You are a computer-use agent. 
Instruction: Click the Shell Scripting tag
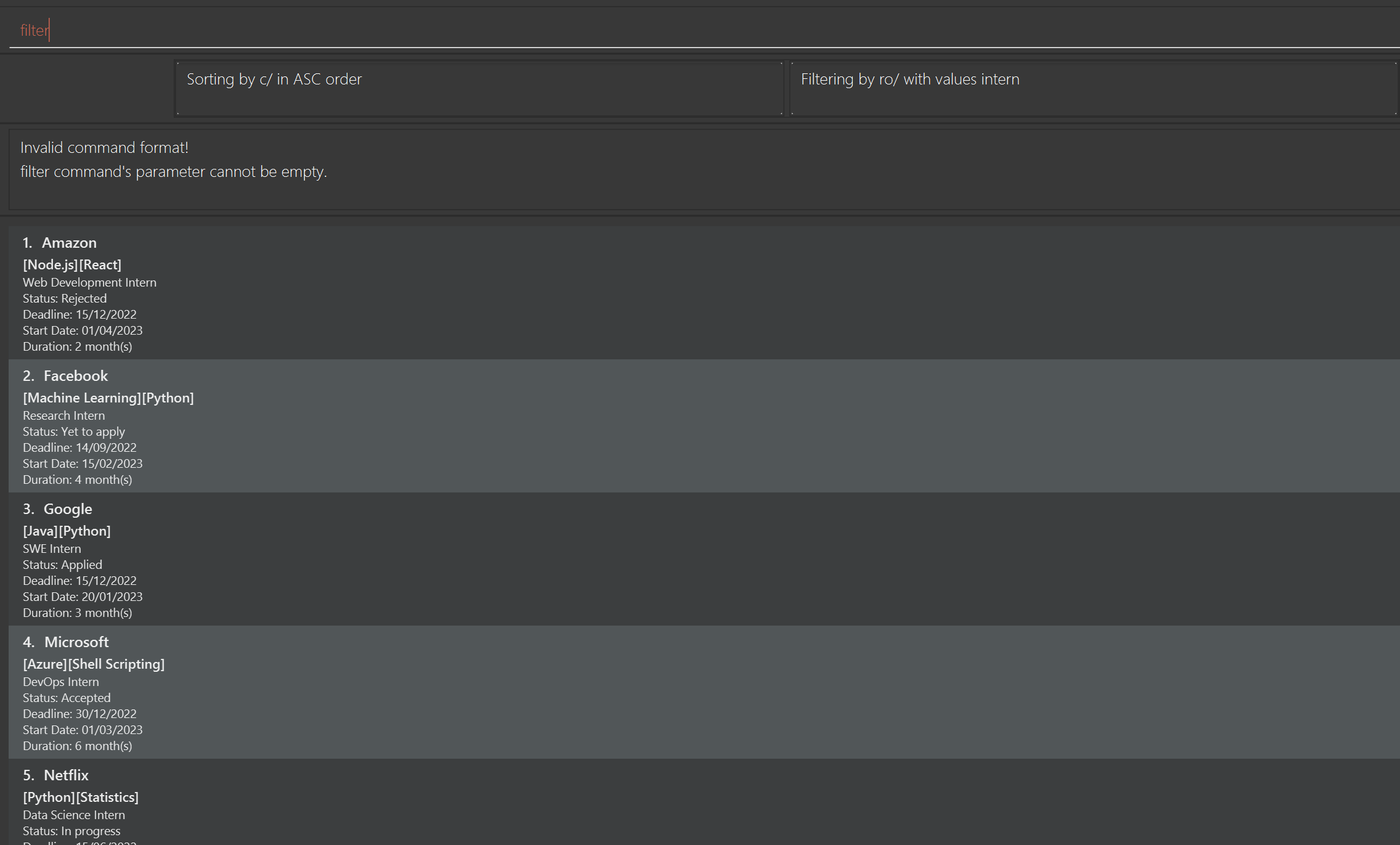point(116,664)
